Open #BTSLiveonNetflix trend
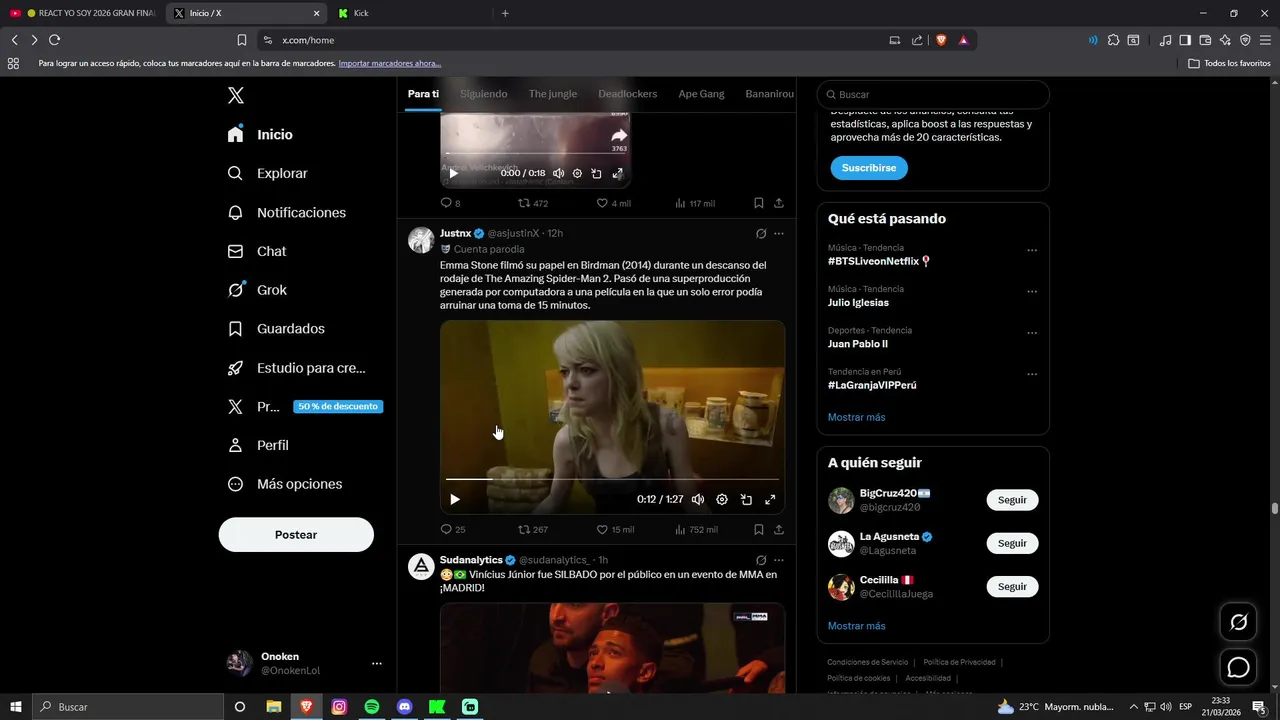 [x=879, y=261]
